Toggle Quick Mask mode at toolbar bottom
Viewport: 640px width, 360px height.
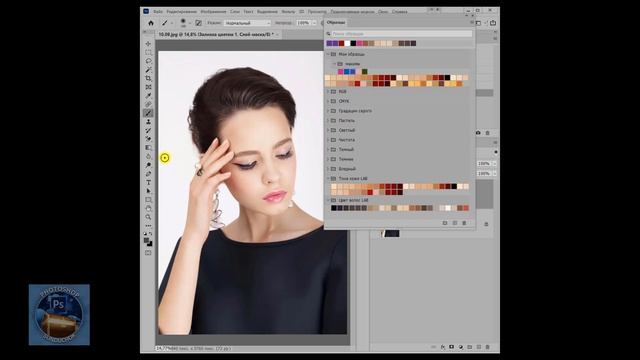pyautogui.click(x=148, y=253)
